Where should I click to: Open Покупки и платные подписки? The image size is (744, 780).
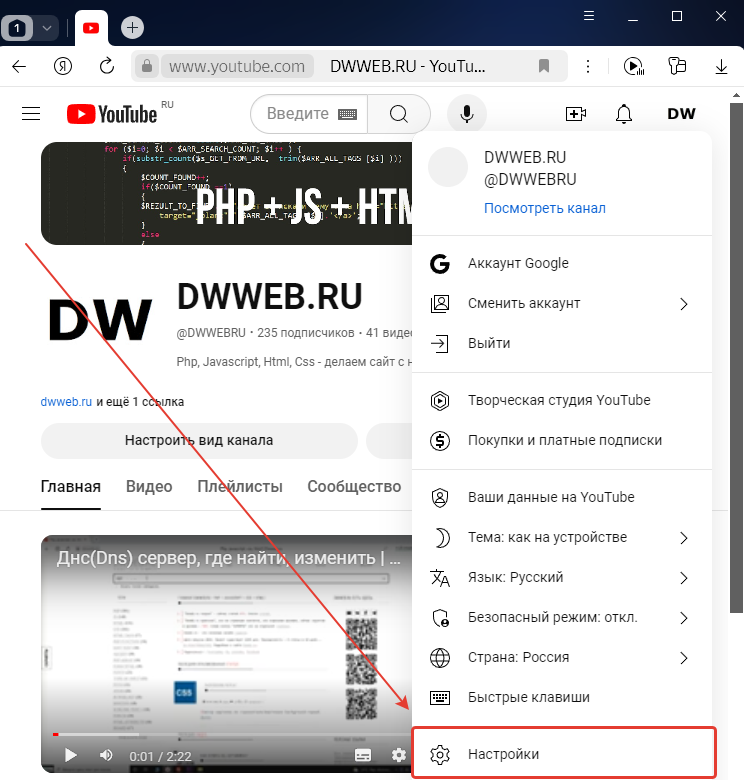click(x=562, y=441)
